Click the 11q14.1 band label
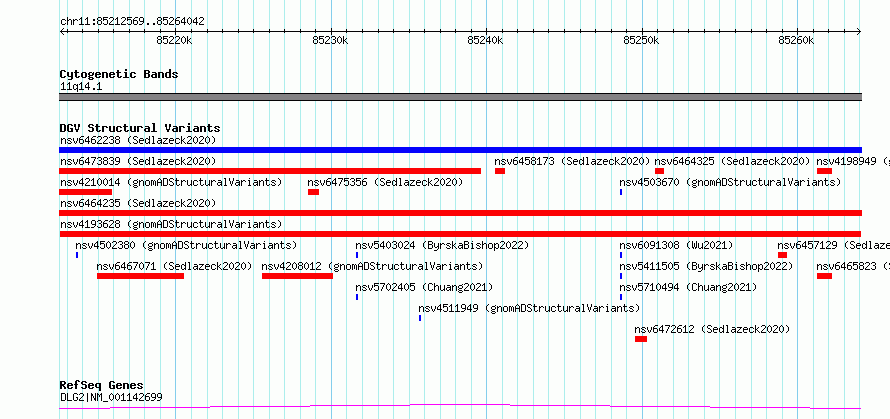Image resolution: width=890 pixels, height=419 pixels. [81, 87]
